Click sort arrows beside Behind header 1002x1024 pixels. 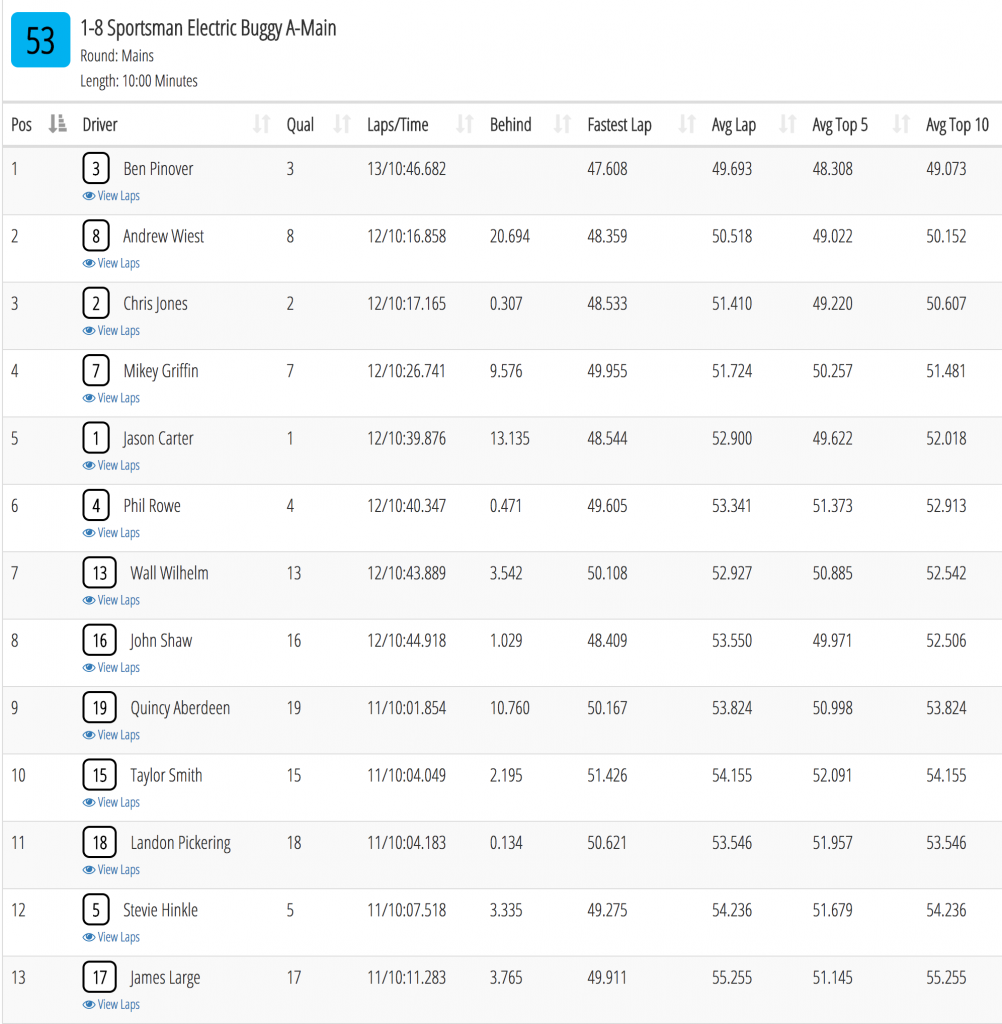point(562,123)
